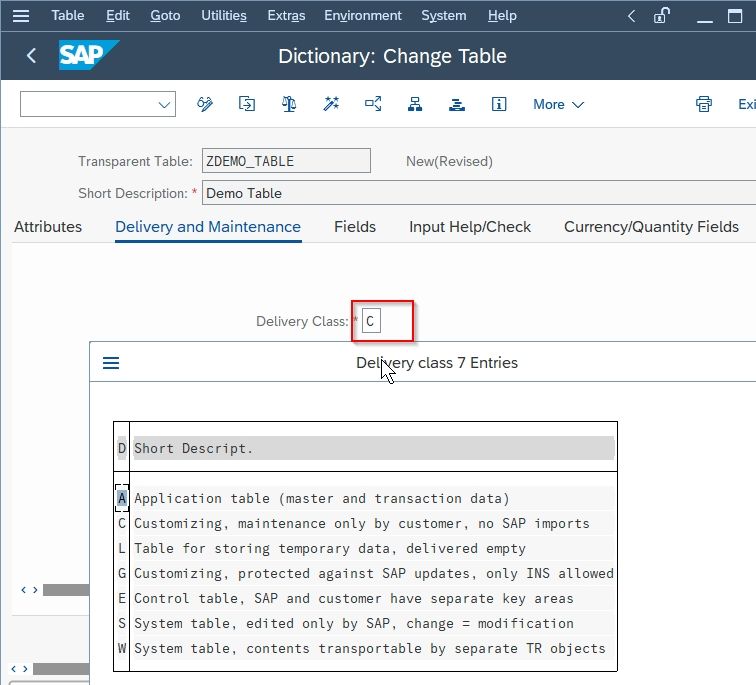Open the main hamburger menu
The height and width of the screenshot is (685, 756).
pyautogui.click(x=21, y=16)
